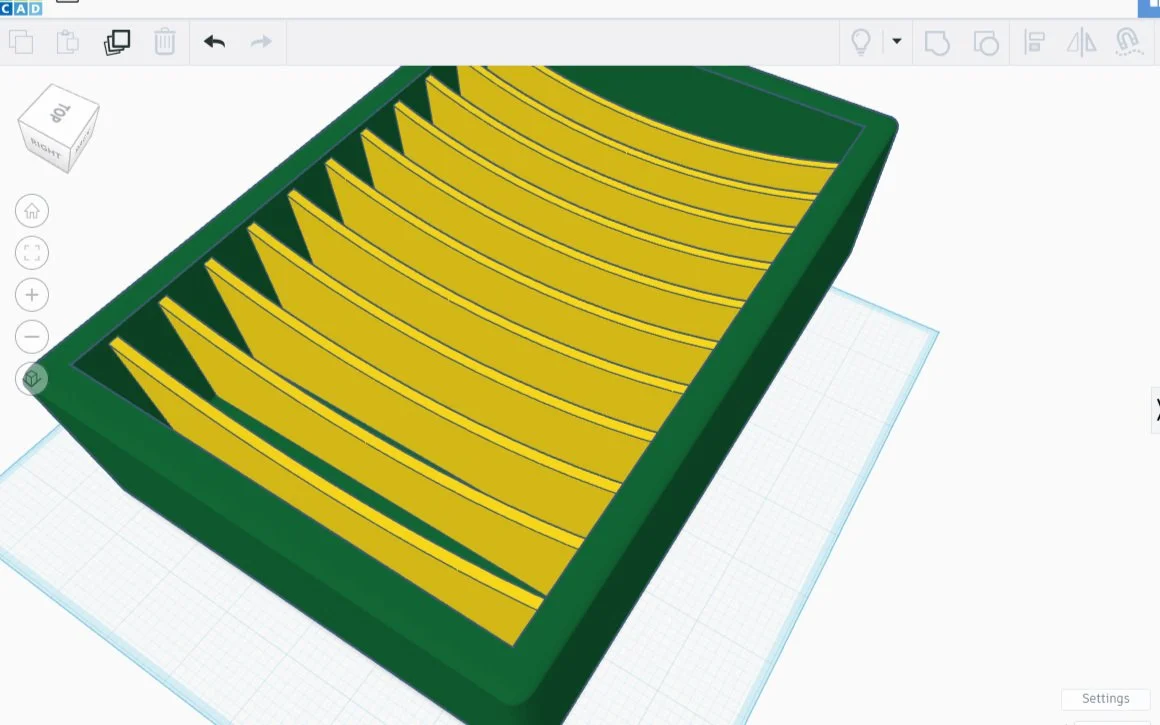Screen dimensions: 1160x725
Task: Click the RIGHT face of view cube
Action: (45, 149)
